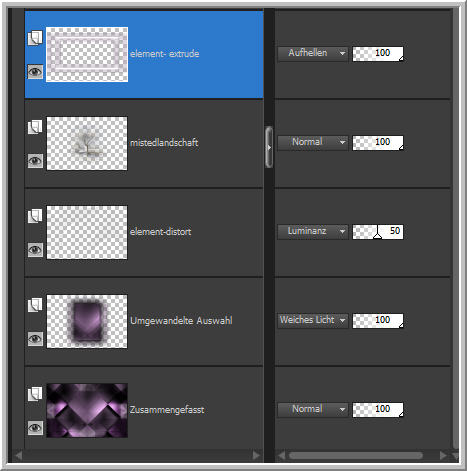This screenshot has height=471, width=467.
Task: Click the layer type icon of element- extrude
Action: tap(35, 38)
